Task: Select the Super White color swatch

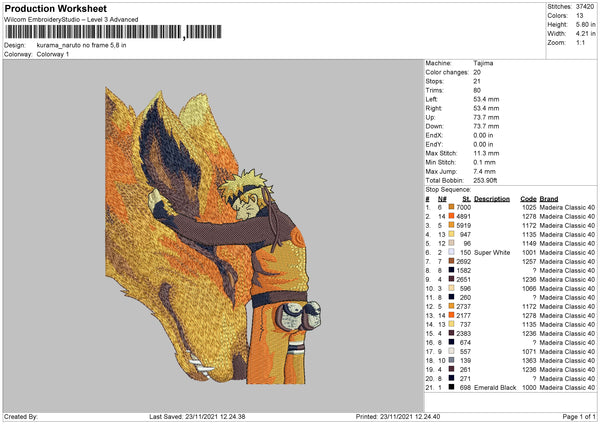Action: 452,252
